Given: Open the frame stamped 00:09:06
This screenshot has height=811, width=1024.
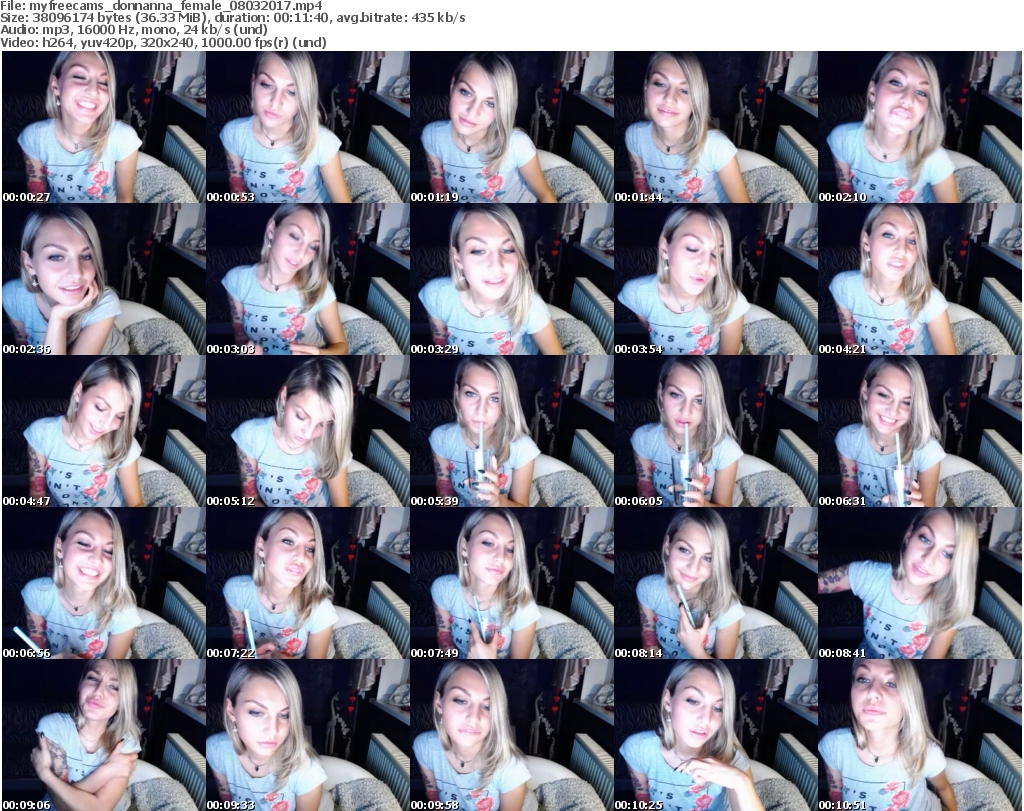Looking at the screenshot, I should click(104, 735).
